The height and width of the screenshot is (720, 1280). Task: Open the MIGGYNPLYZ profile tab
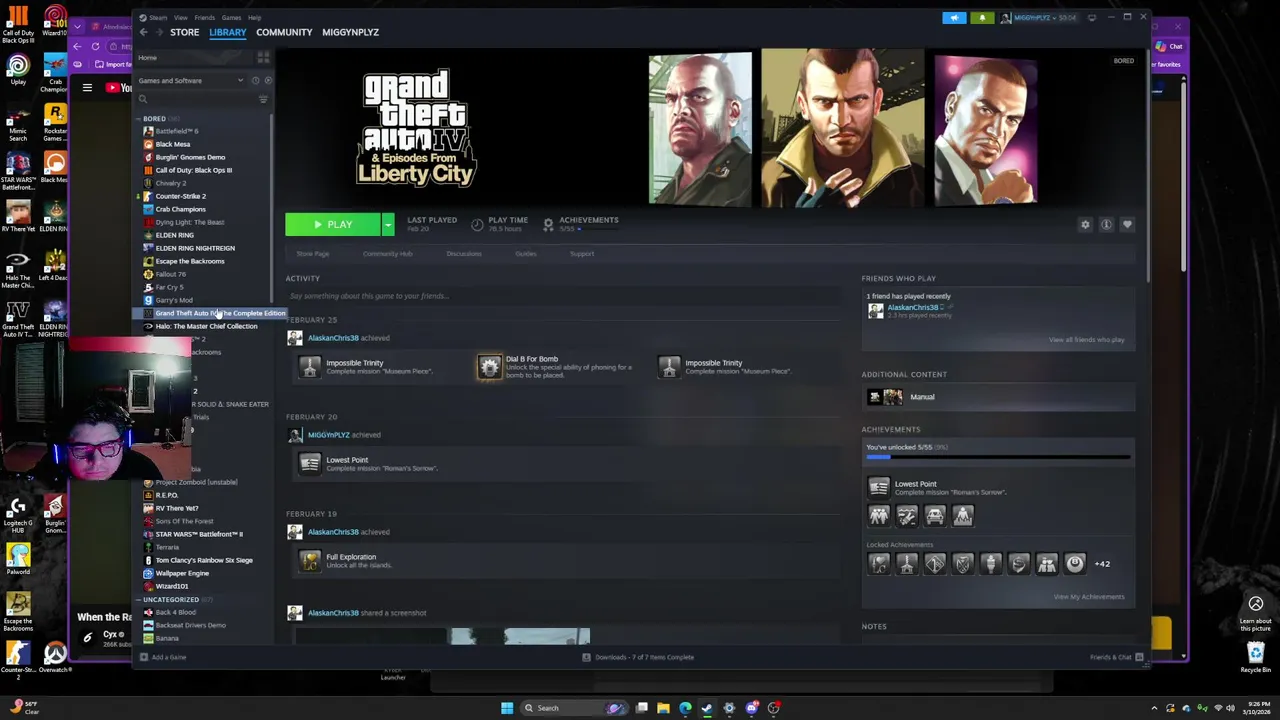click(350, 32)
